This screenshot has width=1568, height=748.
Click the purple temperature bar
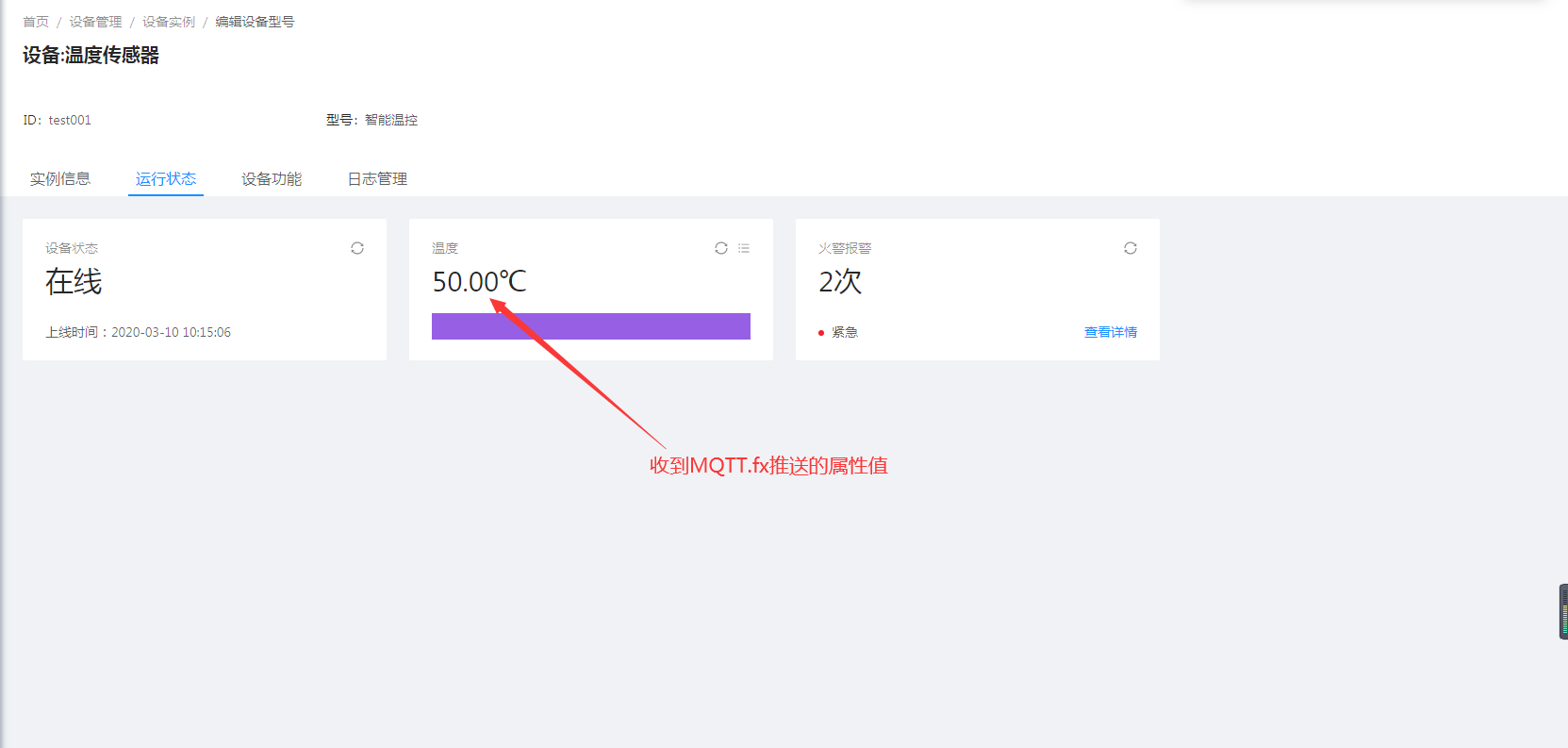coord(590,326)
